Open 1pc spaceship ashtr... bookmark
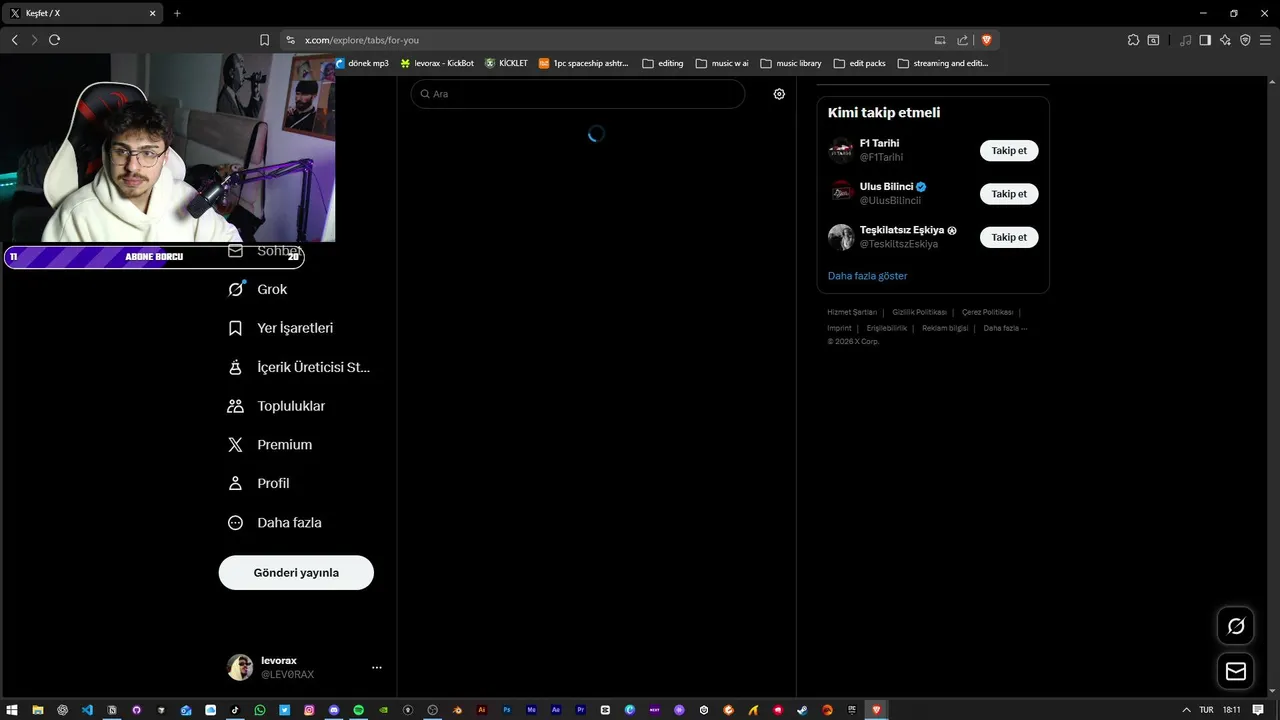 tap(584, 63)
